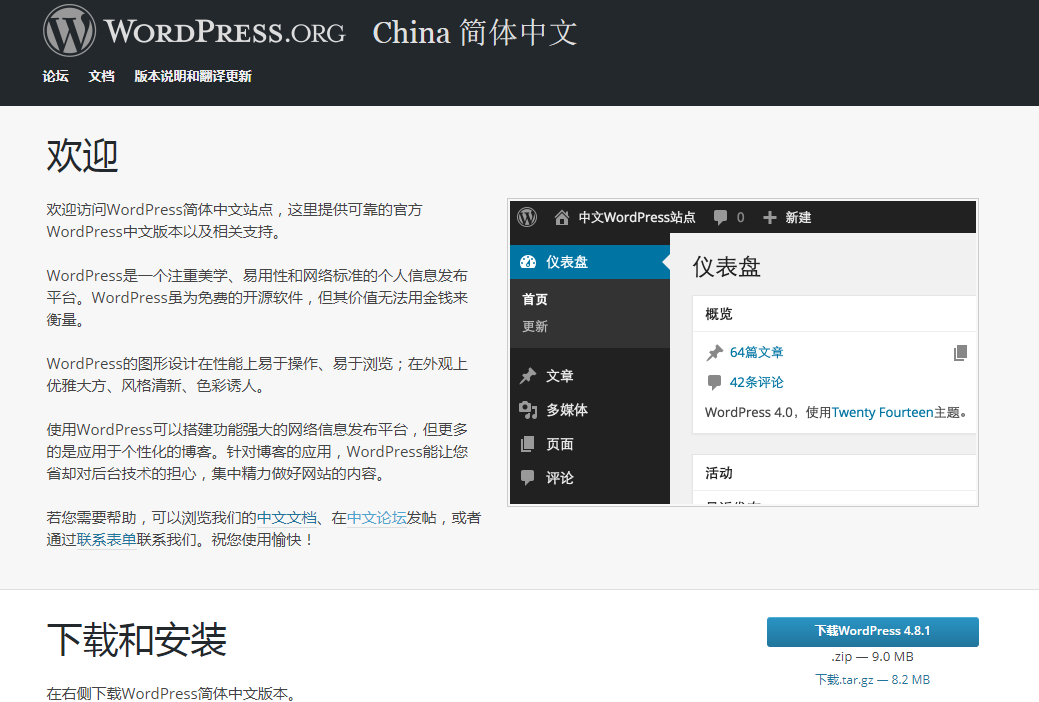1039x702 pixels.
Task: Click the 下载WordPress 4.8.1 button
Action: [873, 631]
